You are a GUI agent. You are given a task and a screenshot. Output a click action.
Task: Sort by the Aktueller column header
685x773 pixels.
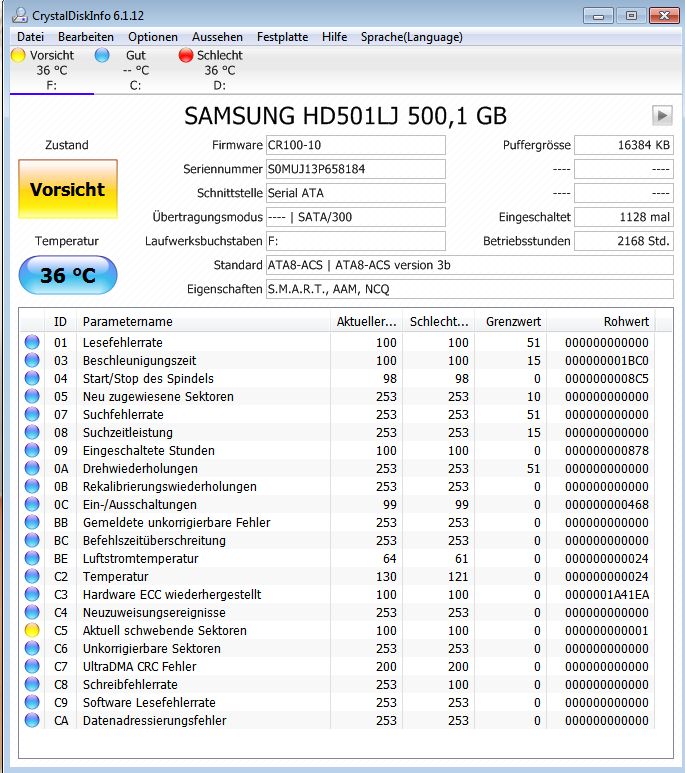point(366,321)
